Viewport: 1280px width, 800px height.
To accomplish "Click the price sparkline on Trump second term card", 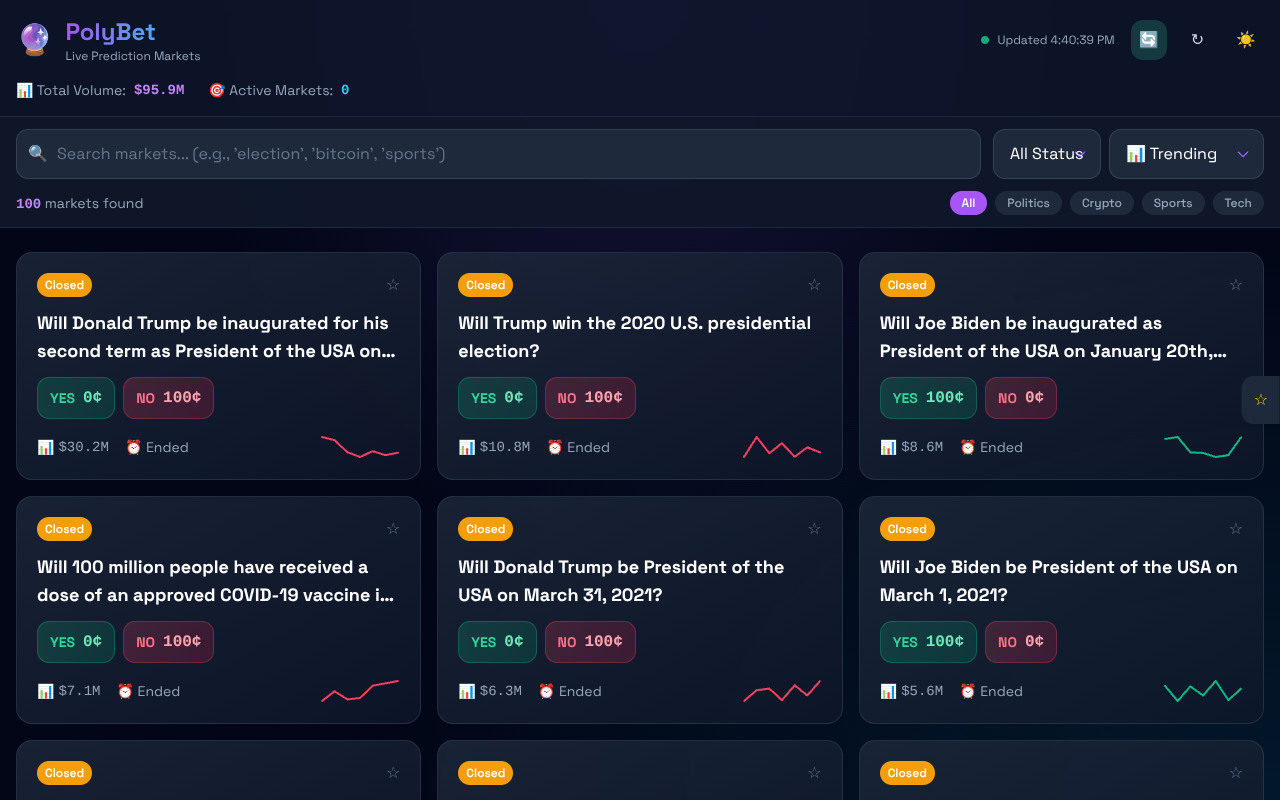I will pos(360,446).
